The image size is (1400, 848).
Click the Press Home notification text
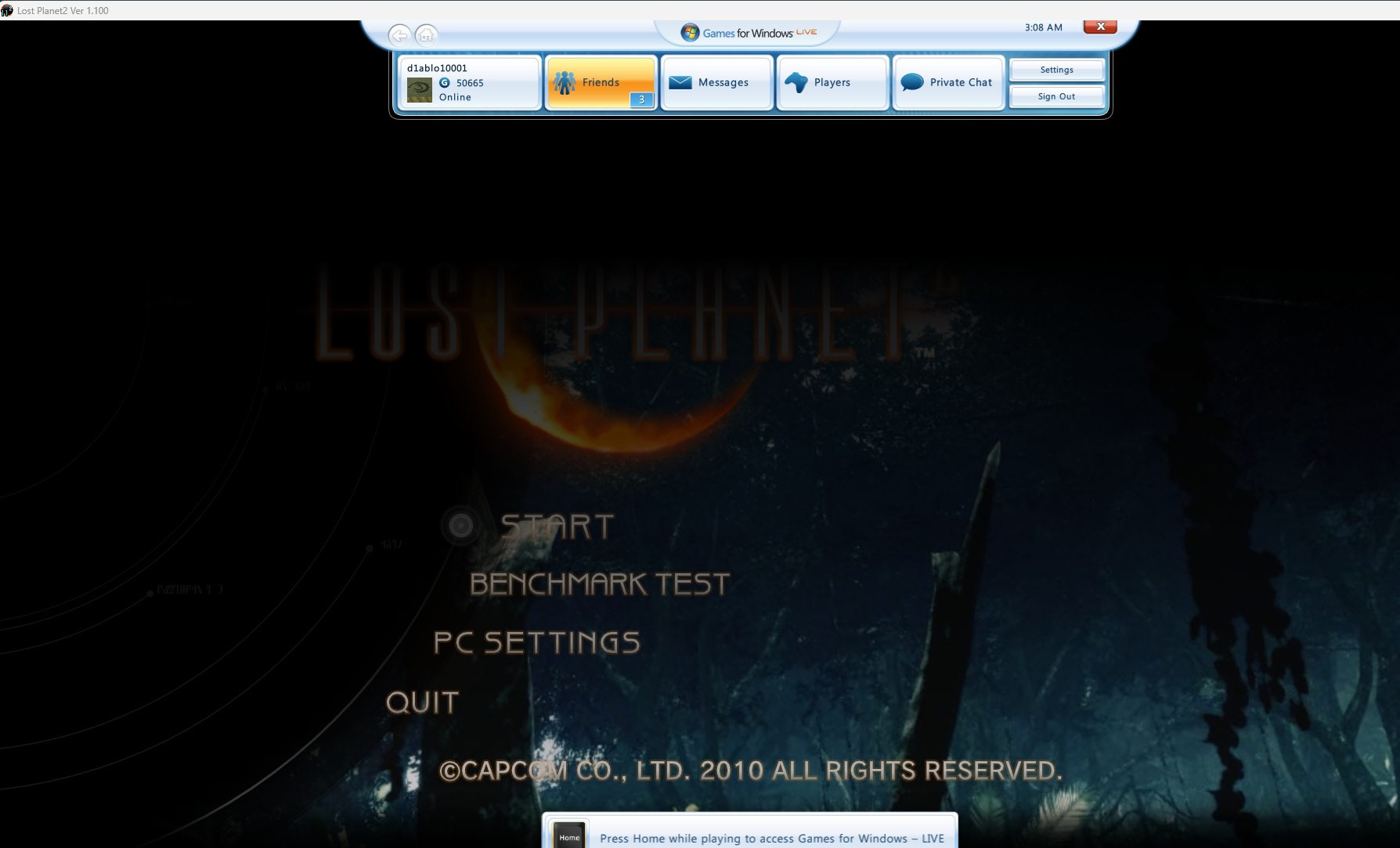pyautogui.click(x=772, y=839)
